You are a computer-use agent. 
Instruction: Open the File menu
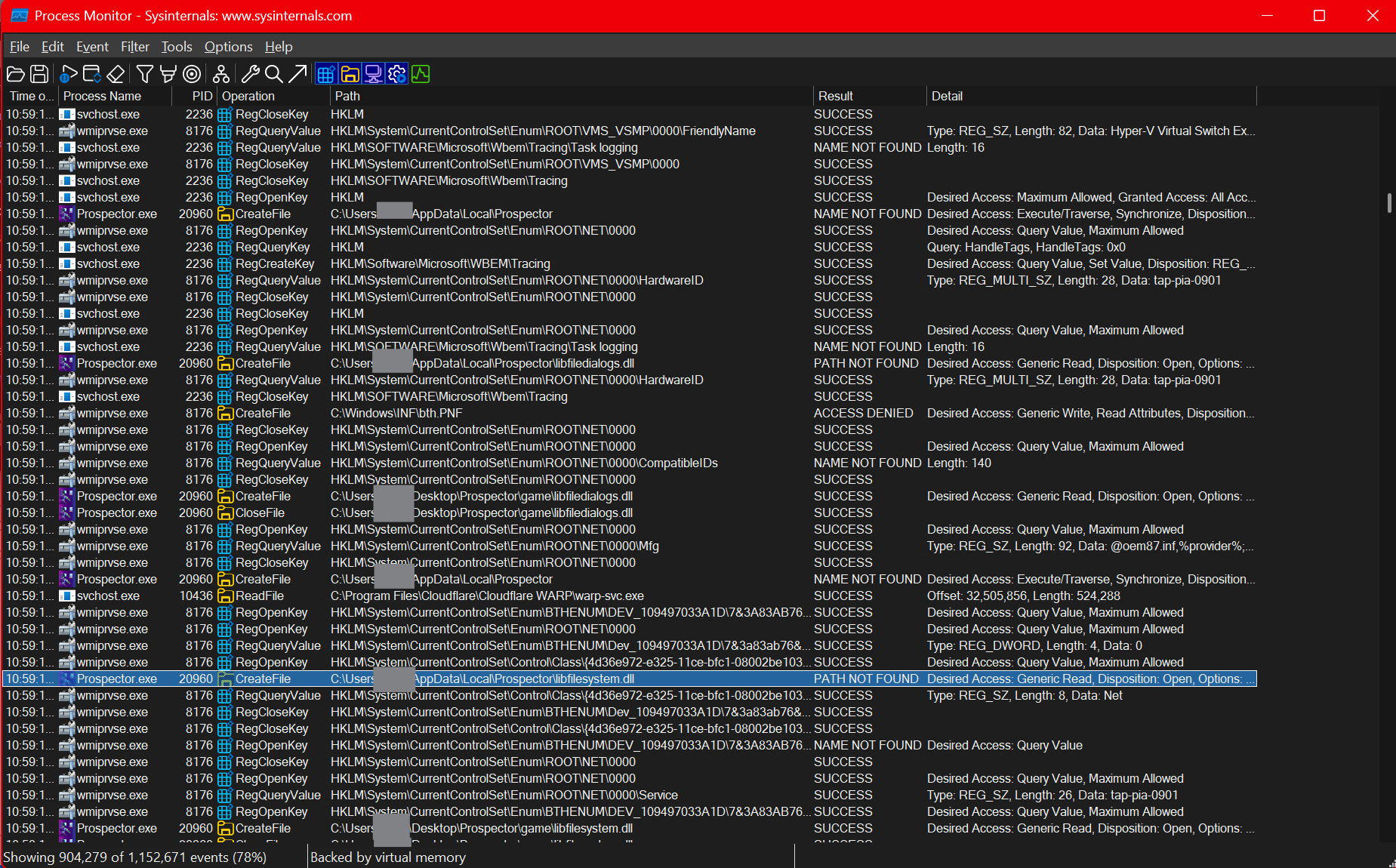tap(20, 47)
